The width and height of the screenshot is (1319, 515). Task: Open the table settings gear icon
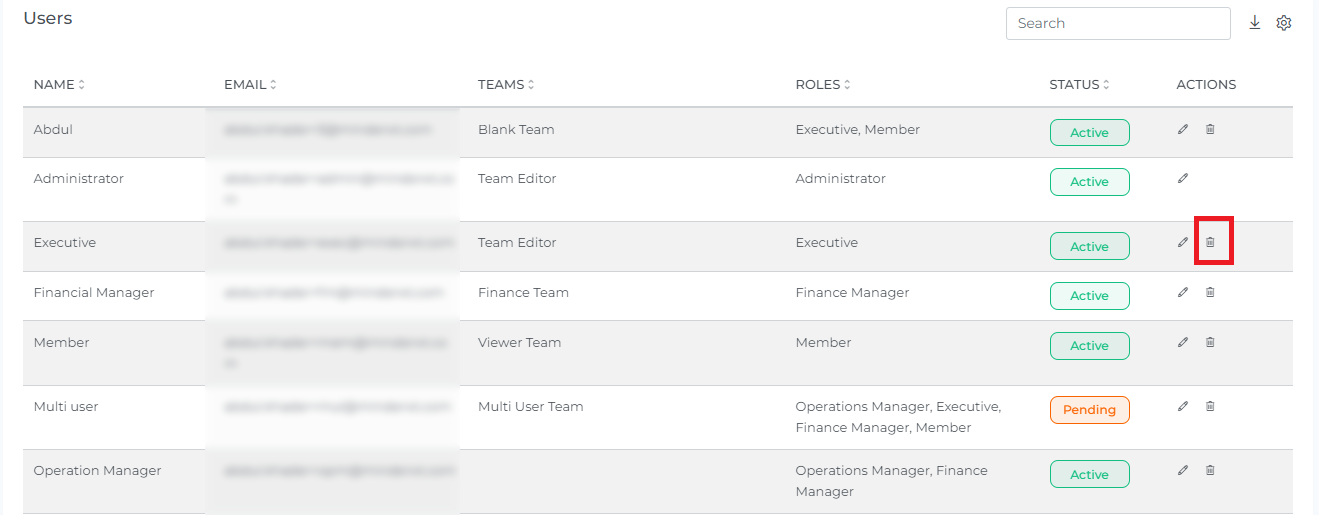pos(1284,23)
